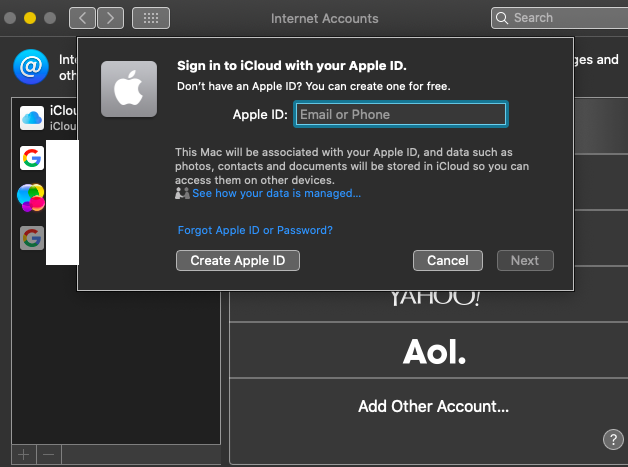This screenshot has width=628, height=467.
Task: Add an account with plus button
Action: [24, 455]
